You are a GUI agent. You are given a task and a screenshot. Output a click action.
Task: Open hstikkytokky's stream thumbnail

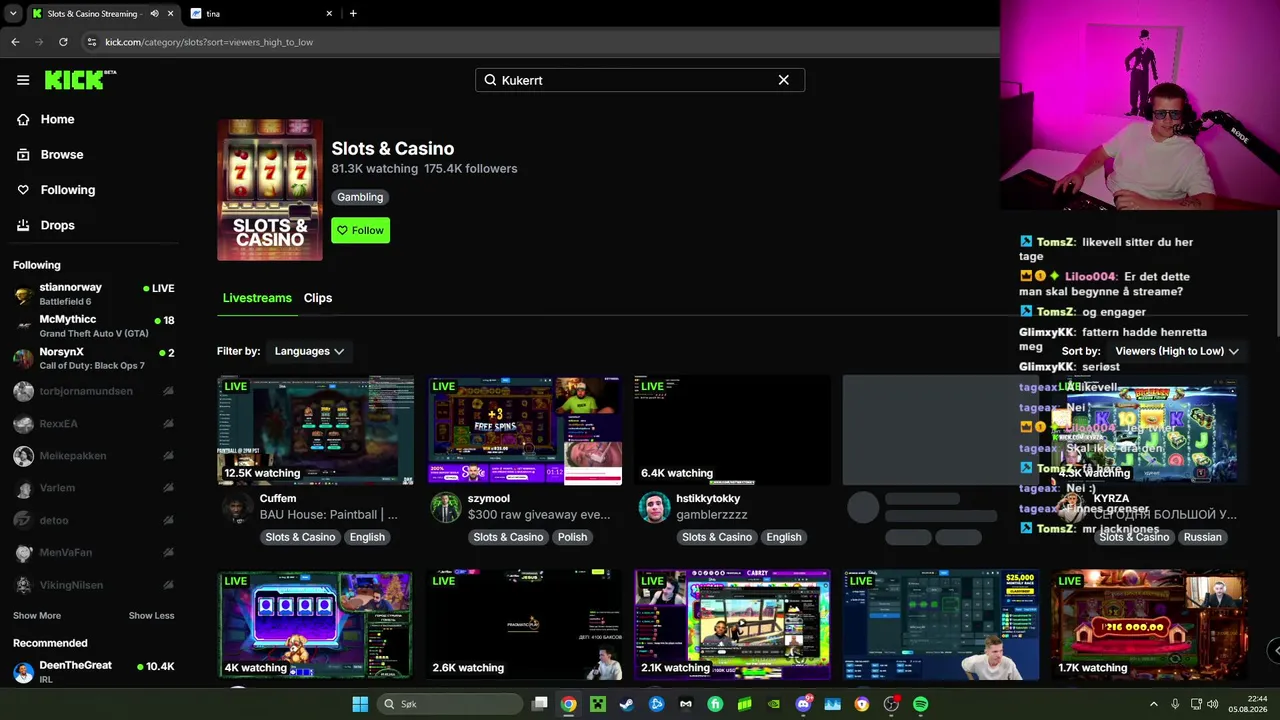tap(732, 430)
